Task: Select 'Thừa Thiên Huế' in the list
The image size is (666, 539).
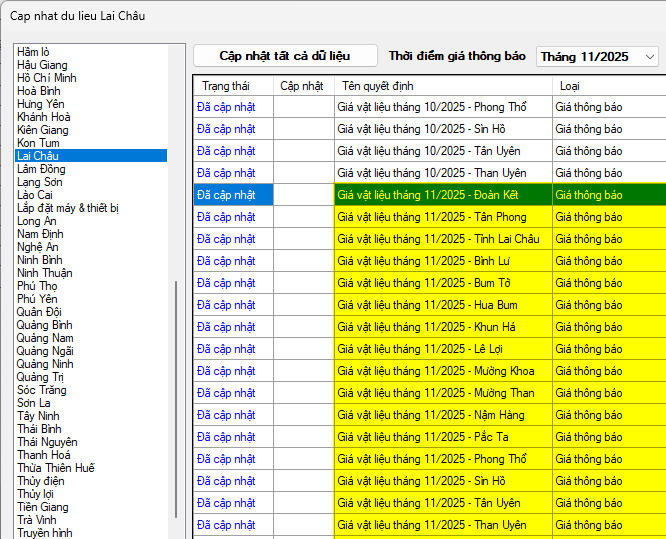Action: (x=56, y=468)
